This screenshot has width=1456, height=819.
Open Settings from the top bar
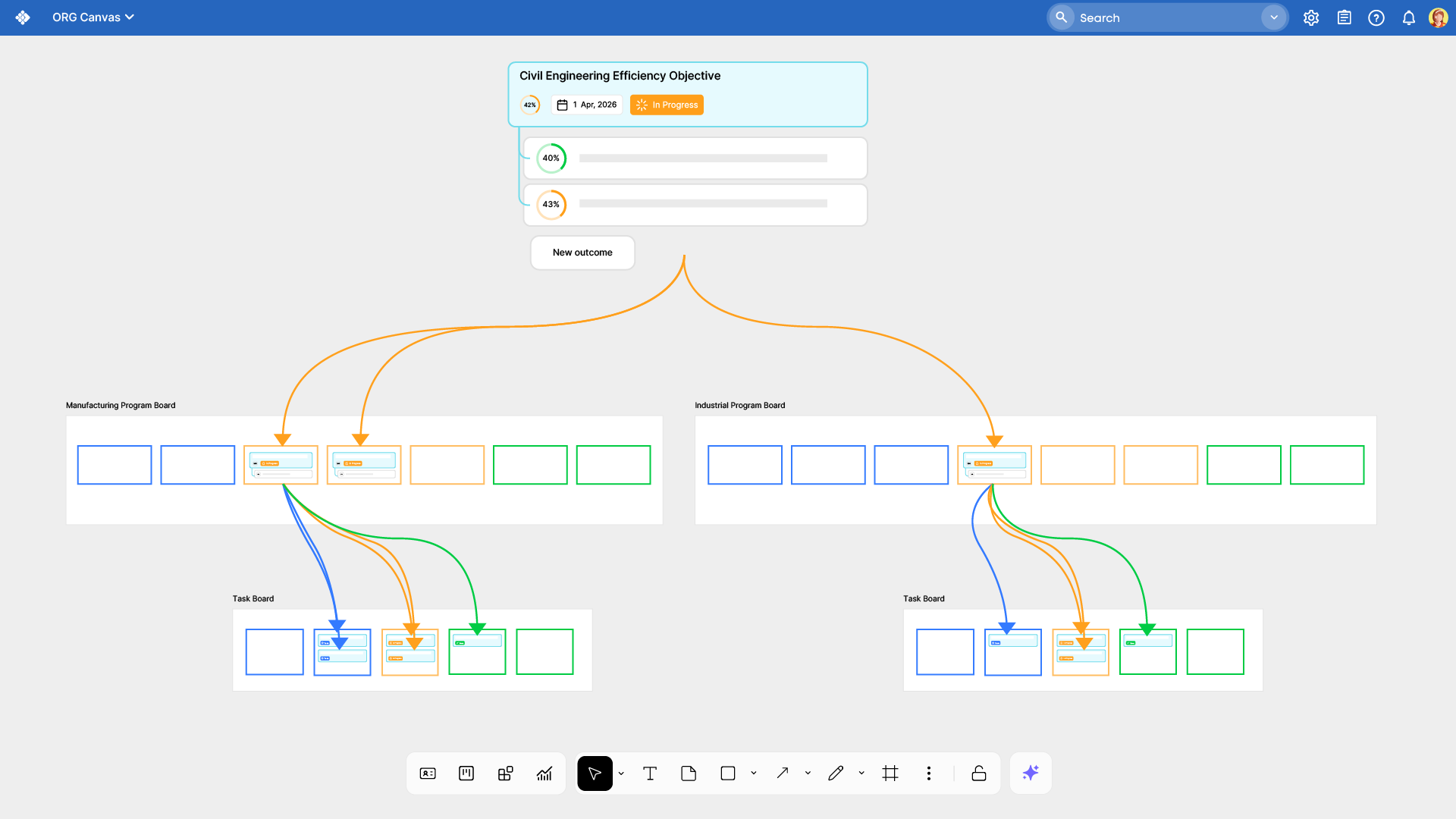point(1311,17)
